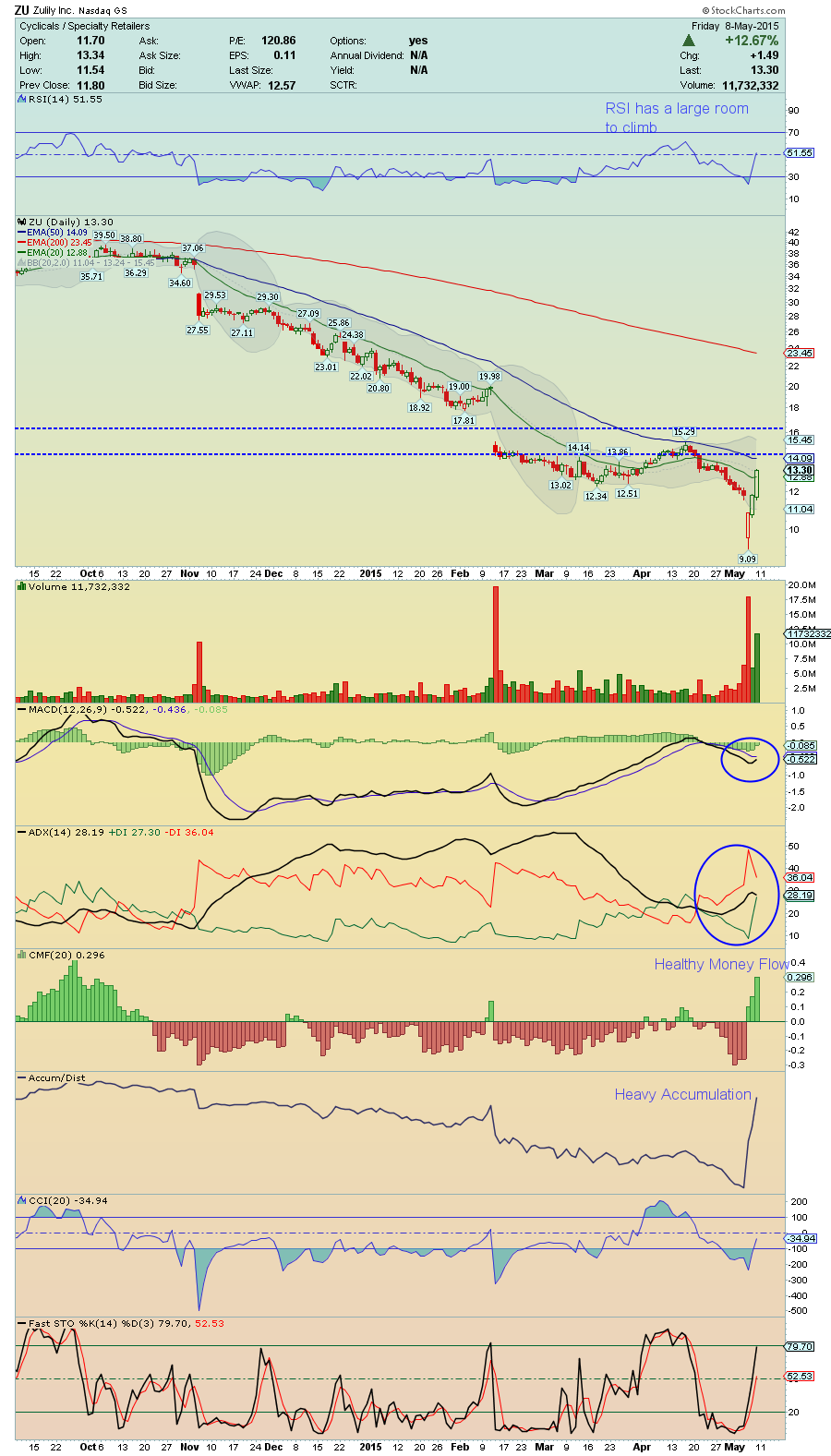Click the 11732332 volume axis tag

(809, 633)
